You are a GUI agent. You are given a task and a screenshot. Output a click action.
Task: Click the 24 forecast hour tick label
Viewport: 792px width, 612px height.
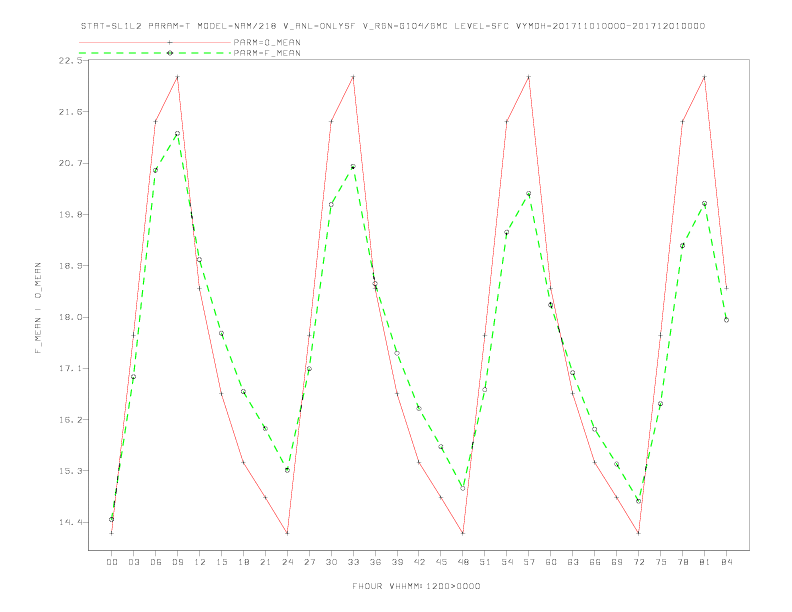(x=287, y=562)
